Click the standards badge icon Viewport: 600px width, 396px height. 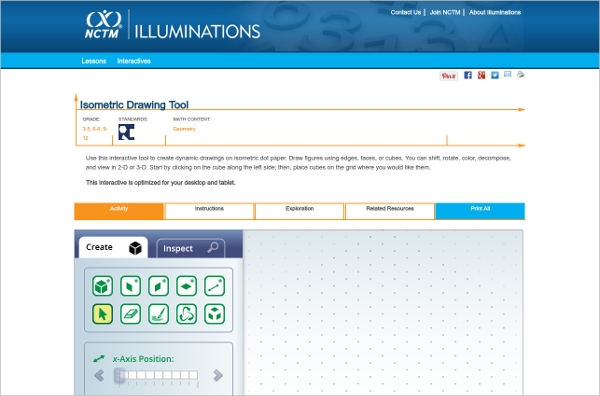pyautogui.click(x=126, y=132)
